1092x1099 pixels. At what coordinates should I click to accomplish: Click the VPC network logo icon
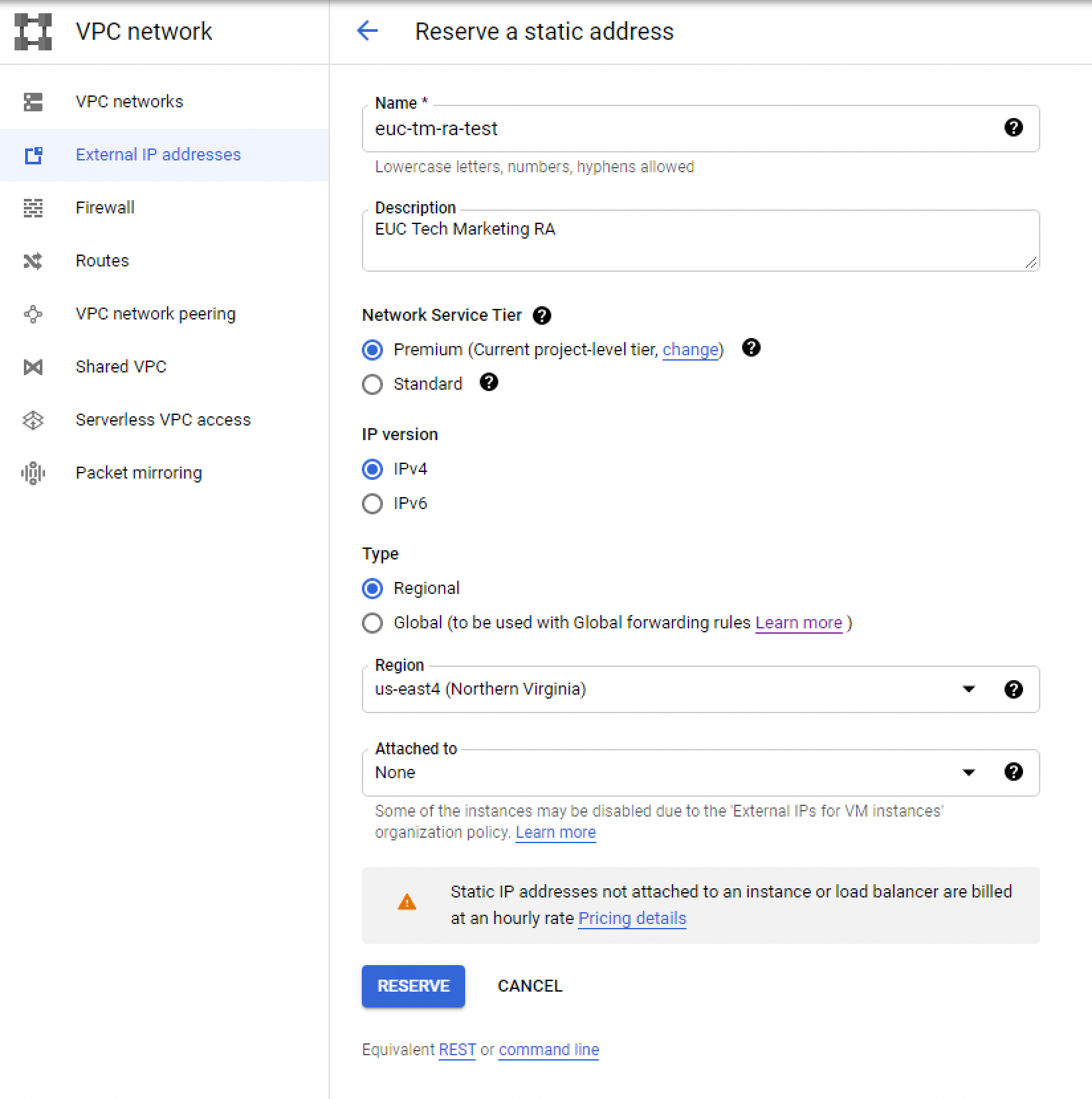(x=32, y=31)
